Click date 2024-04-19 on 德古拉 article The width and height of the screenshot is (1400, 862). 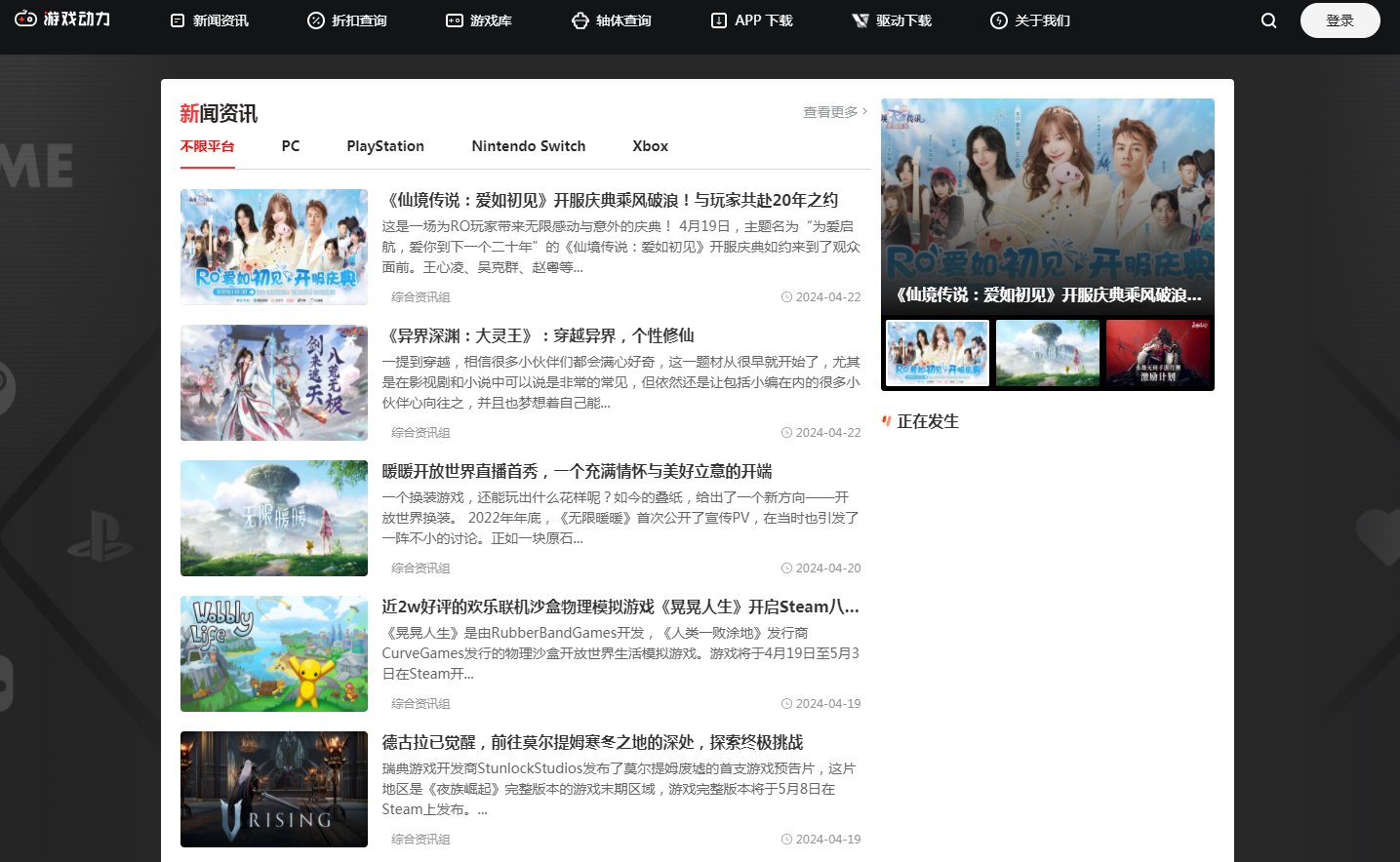[x=828, y=840]
